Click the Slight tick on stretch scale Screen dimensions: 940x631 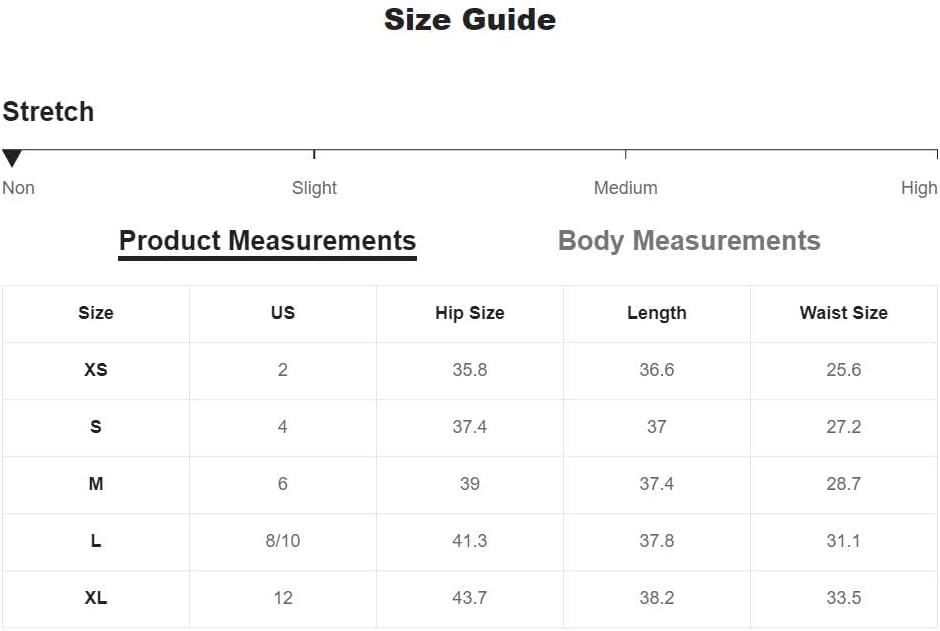(x=314, y=155)
